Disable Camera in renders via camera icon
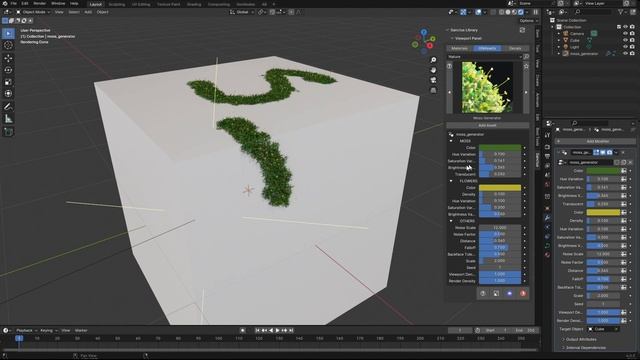Image resolution: width=640 pixels, height=360 pixels. tap(632, 33)
